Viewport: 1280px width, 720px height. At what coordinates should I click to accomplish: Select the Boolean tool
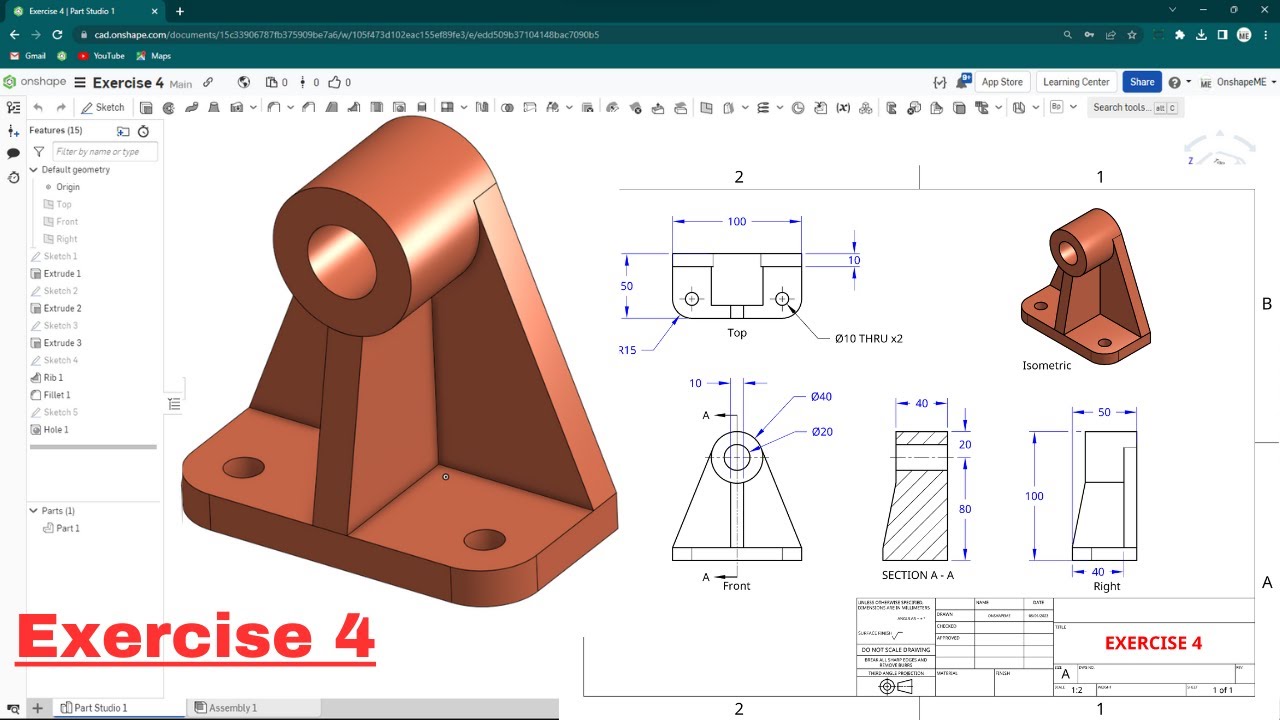tap(507, 107)
